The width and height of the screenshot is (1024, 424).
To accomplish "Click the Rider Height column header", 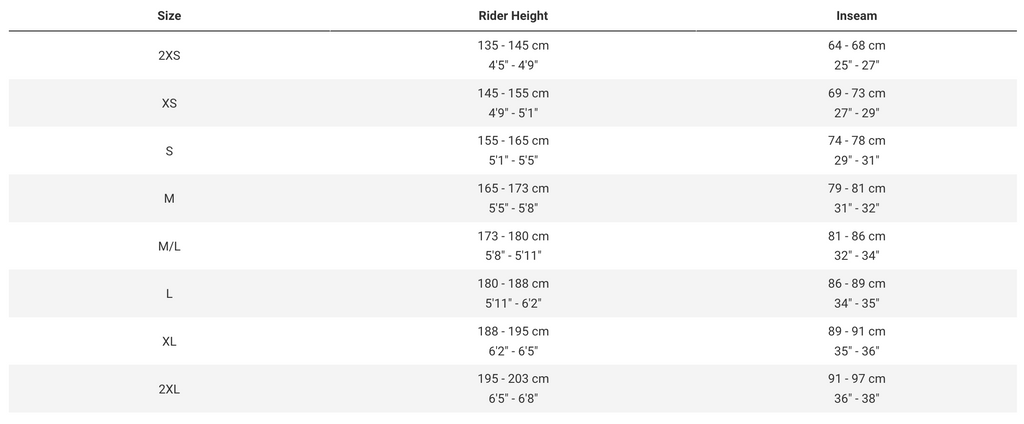I will 513,16.
